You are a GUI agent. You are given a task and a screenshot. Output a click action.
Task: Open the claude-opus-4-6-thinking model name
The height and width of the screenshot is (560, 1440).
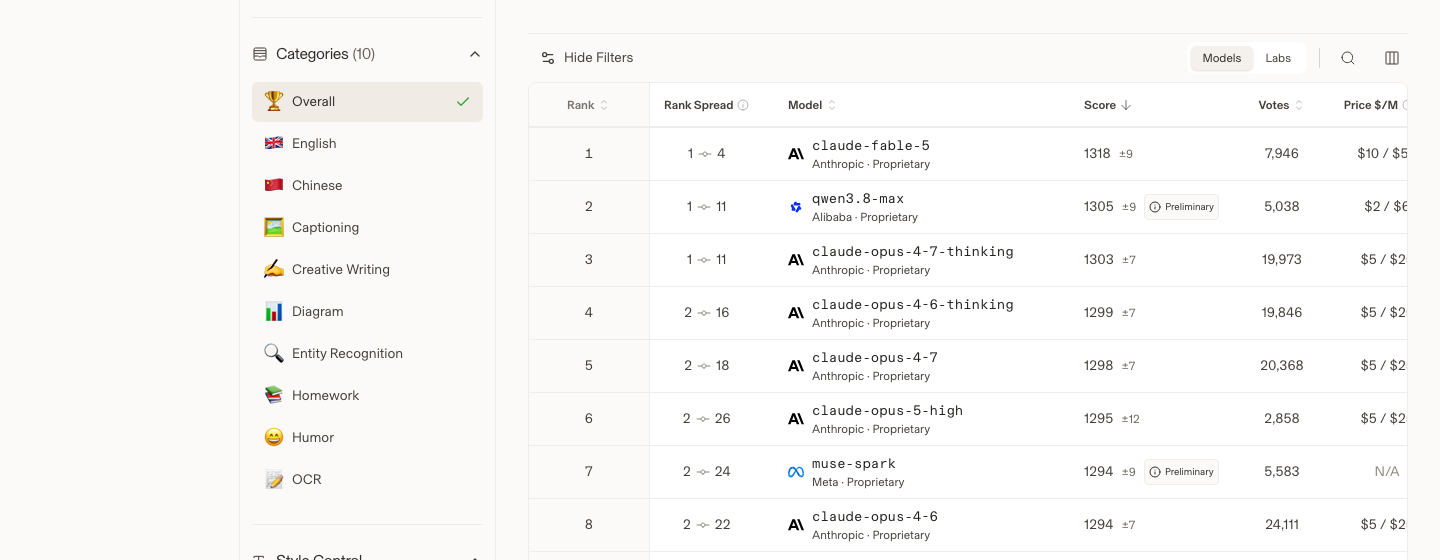pos(913,305)
